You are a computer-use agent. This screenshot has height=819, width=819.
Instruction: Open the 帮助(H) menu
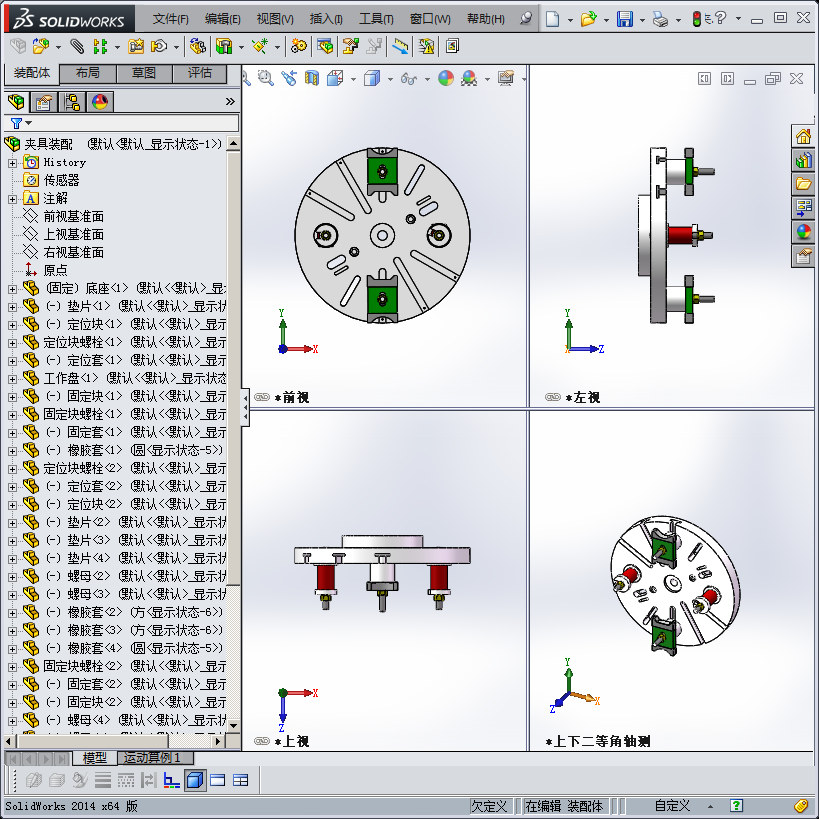click(x=486, y=19)
